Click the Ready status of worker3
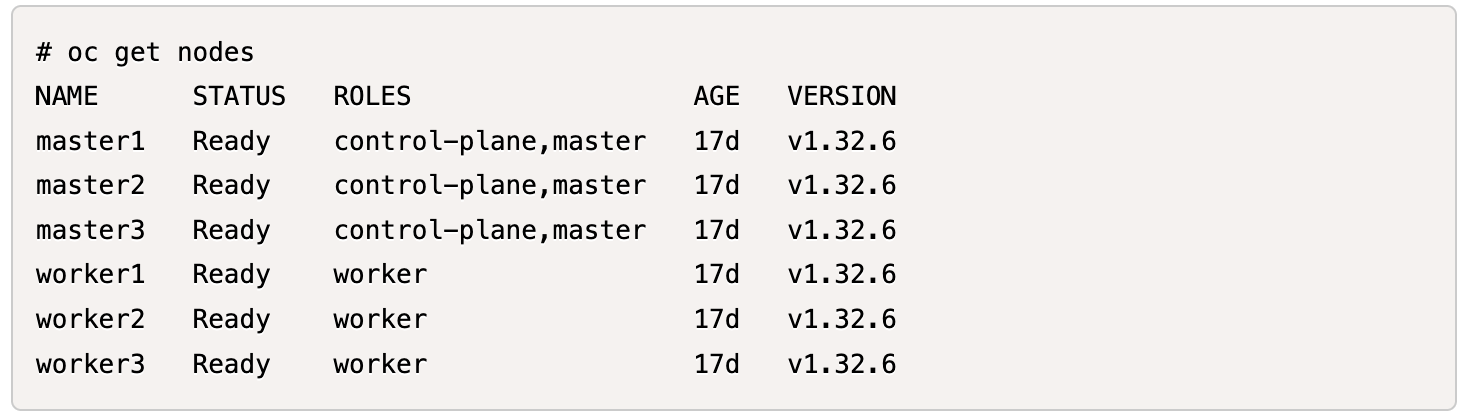 tap(231, 364)
